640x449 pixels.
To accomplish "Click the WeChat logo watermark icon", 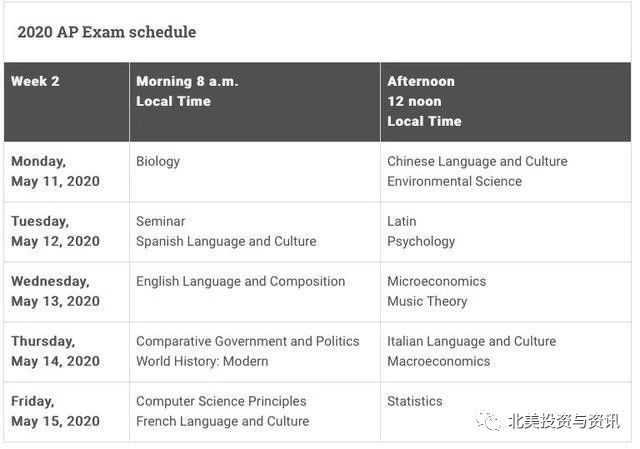I will (x=488, y=421).
